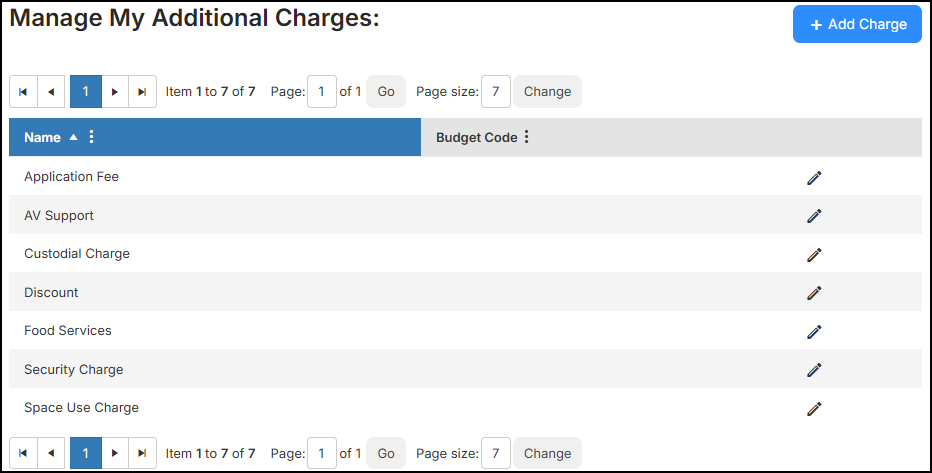This screenshot has height=473, width=932.
Task: Edit the Discount charge
Action: tap(814, 293)
